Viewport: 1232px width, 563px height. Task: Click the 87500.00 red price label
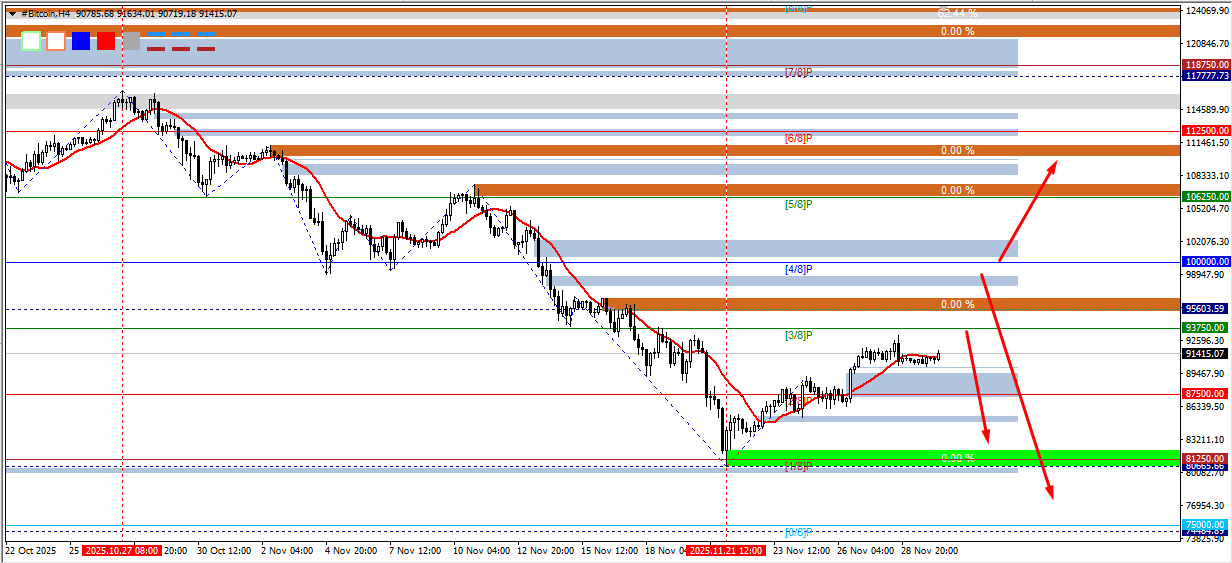click(1206, 394)
